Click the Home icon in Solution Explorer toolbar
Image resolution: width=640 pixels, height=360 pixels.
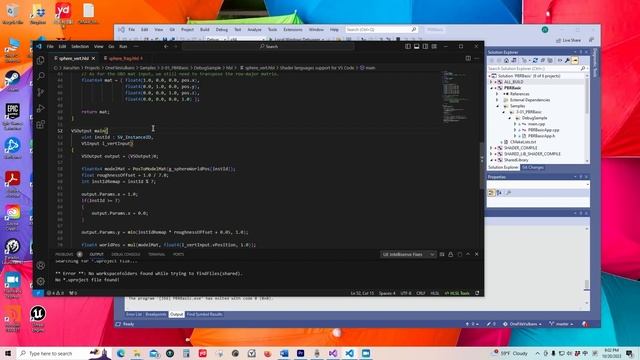(506, 60)
